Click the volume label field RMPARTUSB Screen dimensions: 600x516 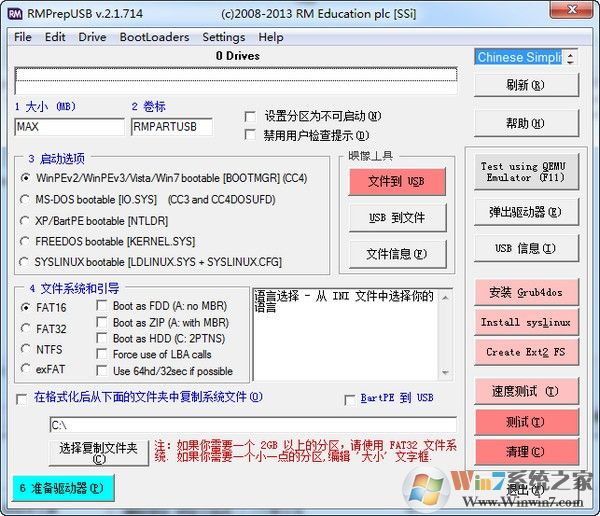[x=172, y=127]
